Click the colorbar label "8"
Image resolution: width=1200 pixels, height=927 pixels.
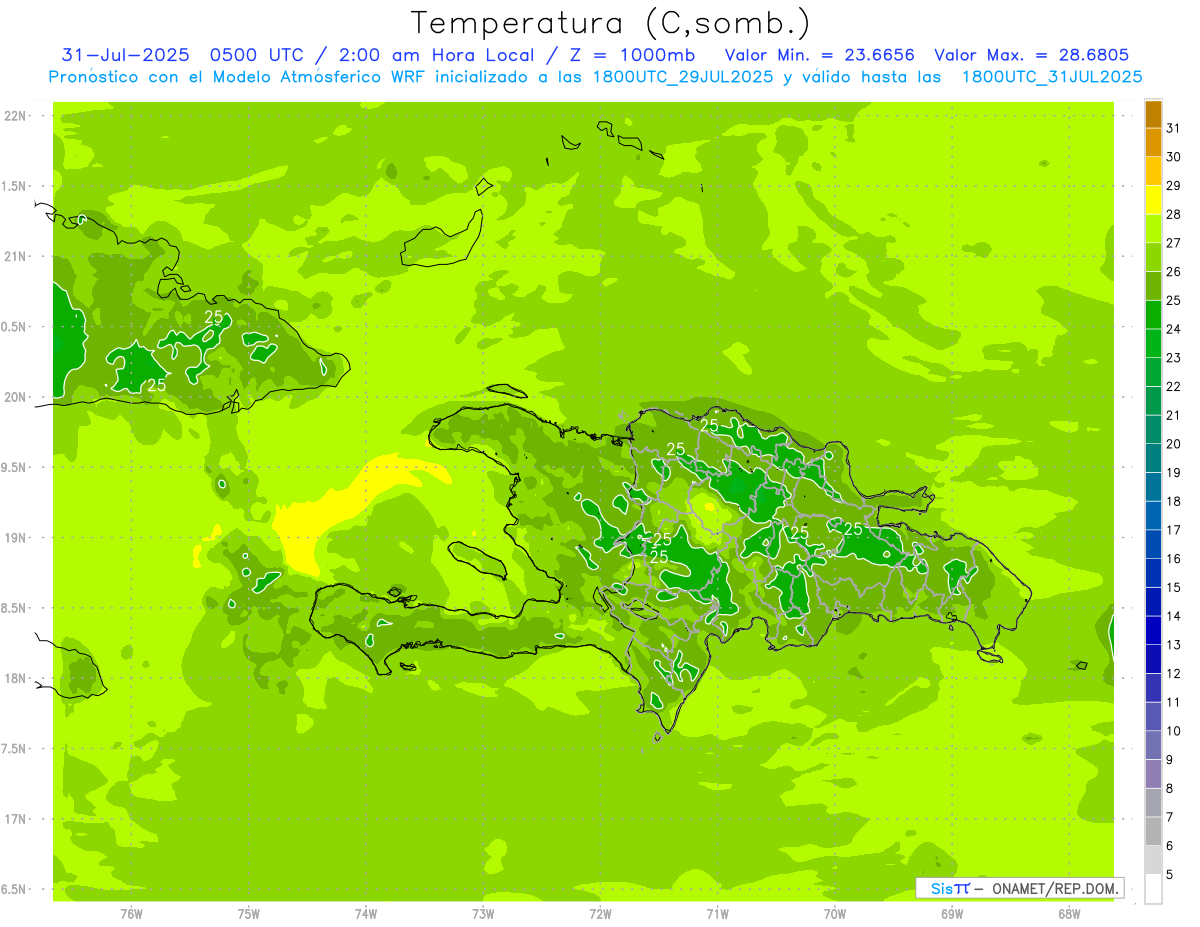pos(1170,789)
